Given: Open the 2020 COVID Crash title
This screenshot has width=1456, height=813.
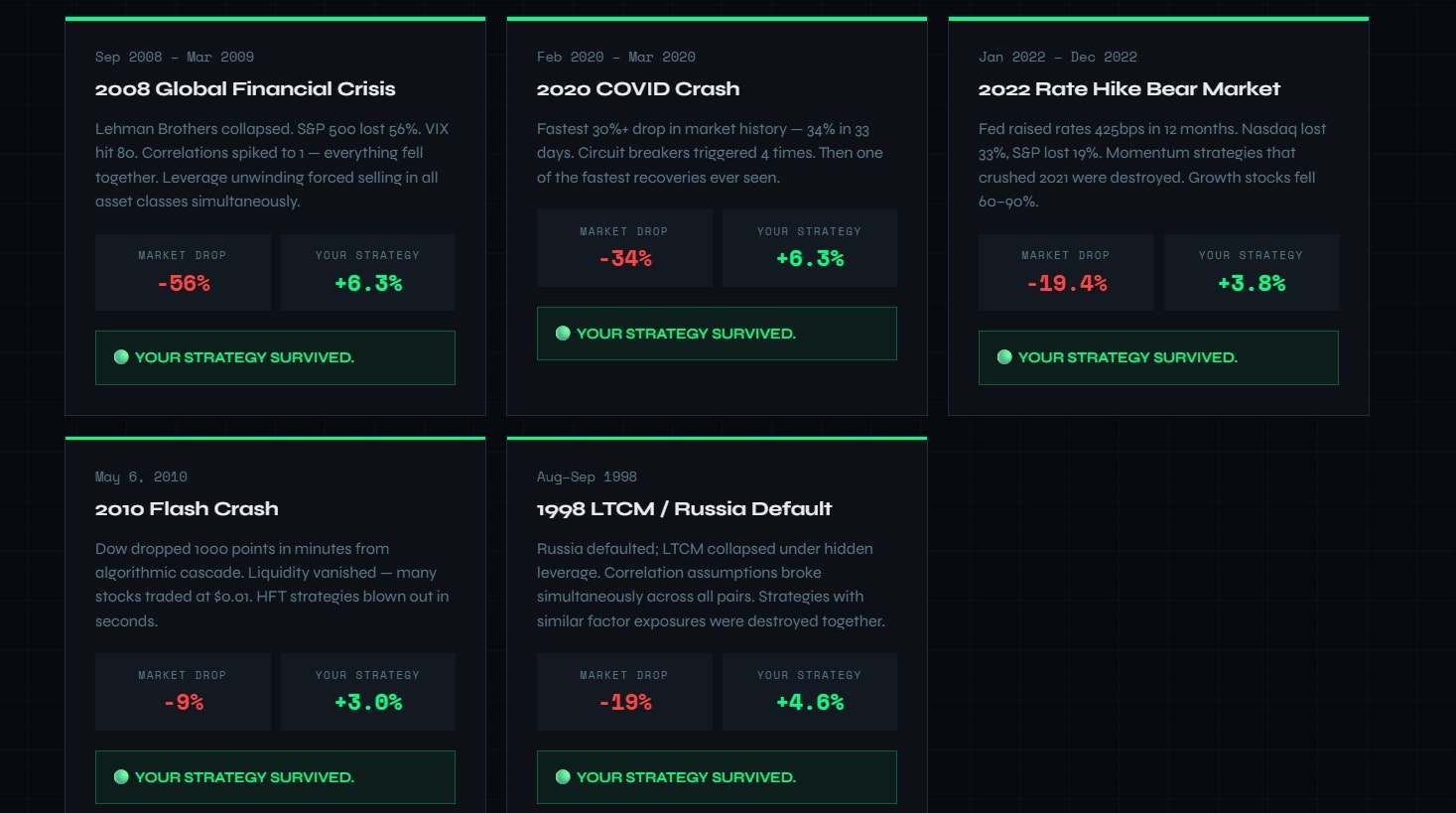Looking at the screenshot, I should coord(638,88).
